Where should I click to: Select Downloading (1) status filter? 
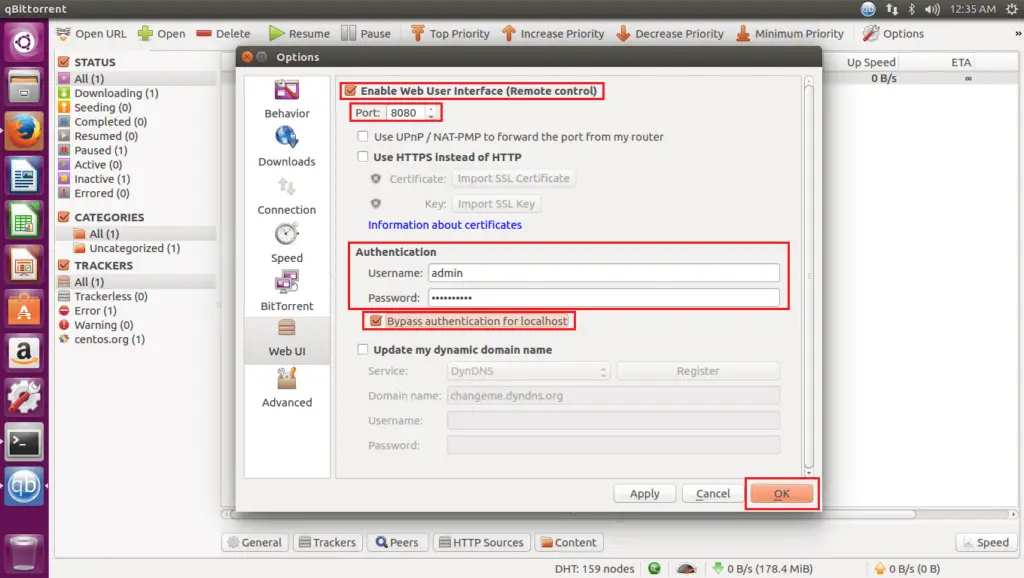[x=116, y=93]
